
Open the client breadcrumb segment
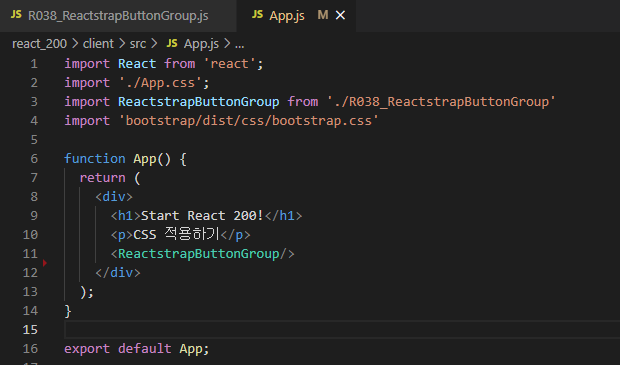pyautogui.click(x=98, y=43)
